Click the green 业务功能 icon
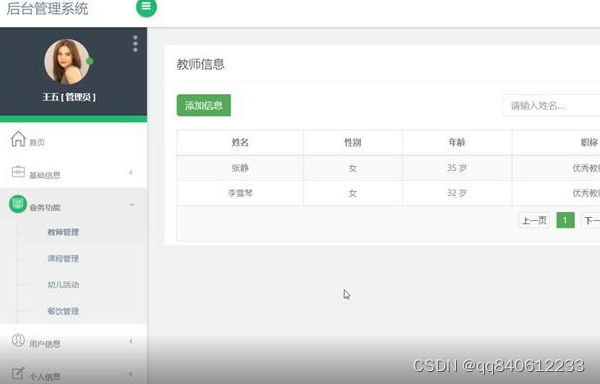 pyautogui.click(x=18, y=204)
